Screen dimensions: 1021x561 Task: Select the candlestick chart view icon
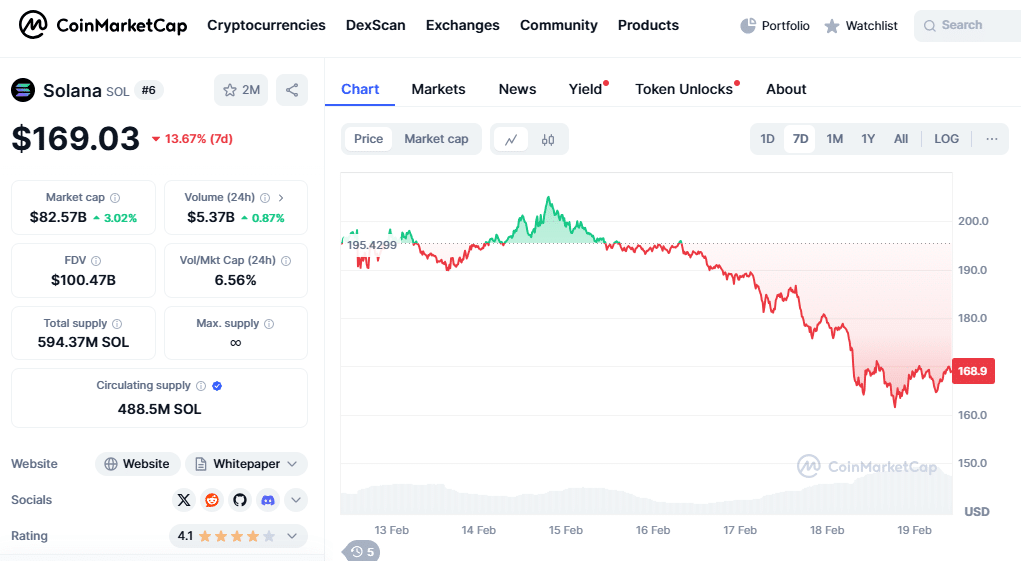(548, 139)
